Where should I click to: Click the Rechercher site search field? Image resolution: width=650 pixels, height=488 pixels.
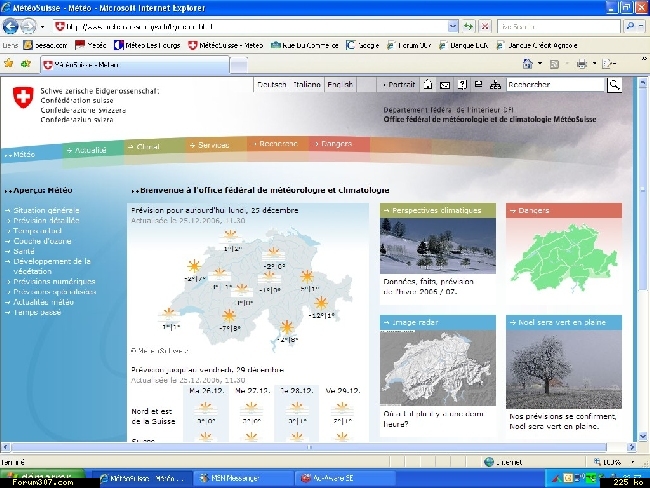tap(555, 85)
